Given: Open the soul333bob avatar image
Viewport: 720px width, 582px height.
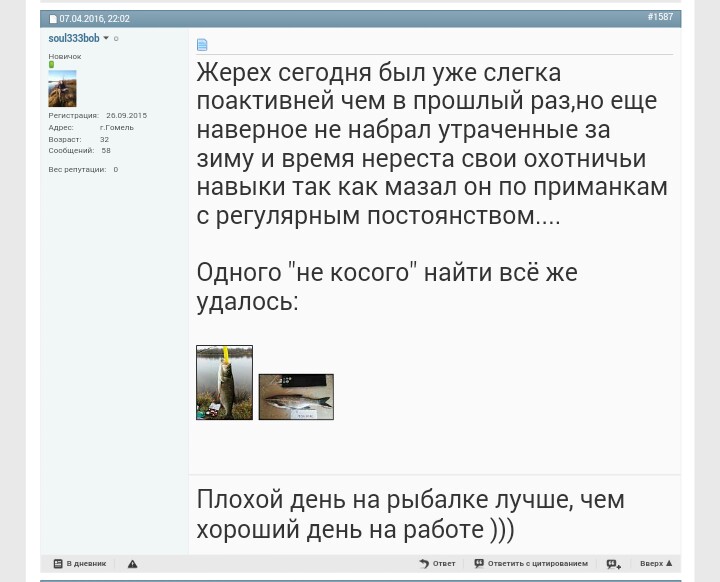Looking at the screenshot, I should point(62,89).
